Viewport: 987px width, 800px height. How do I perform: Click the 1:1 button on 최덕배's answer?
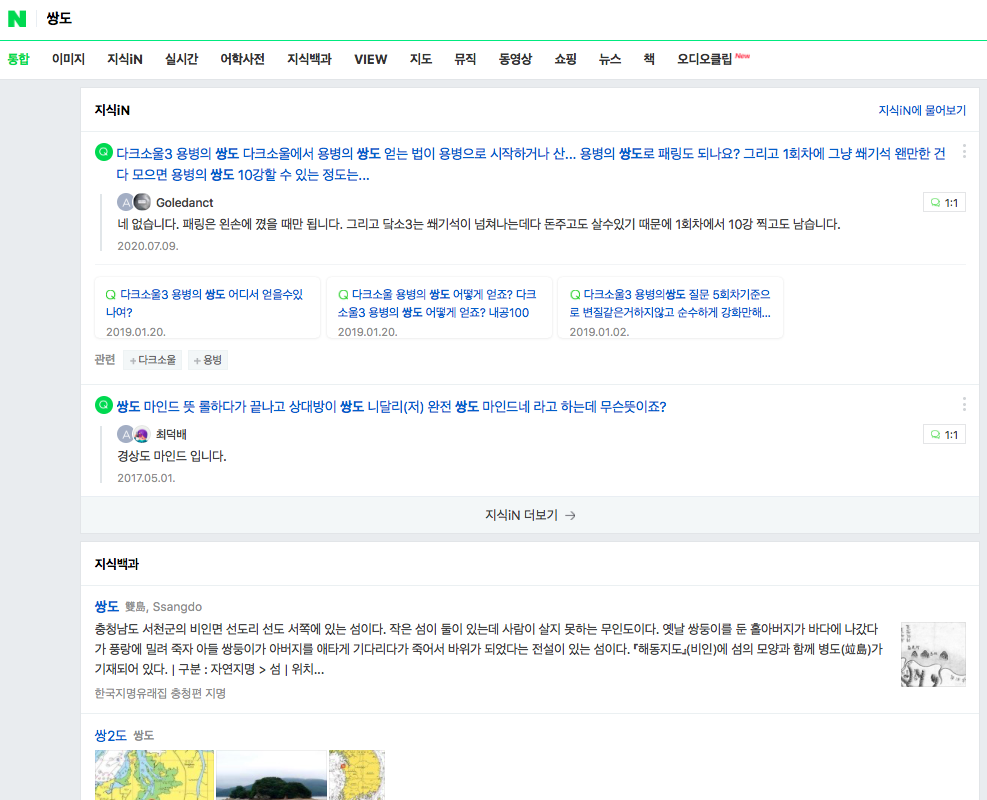[944, 434]
